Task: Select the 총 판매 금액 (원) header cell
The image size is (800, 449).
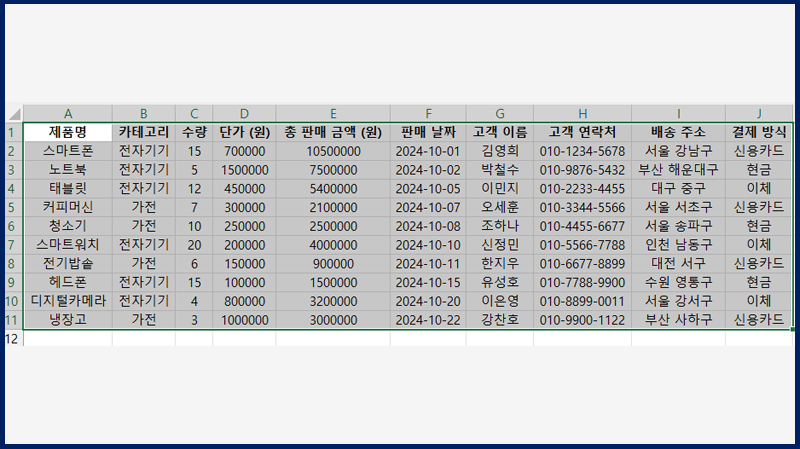Action: point(333,133)
